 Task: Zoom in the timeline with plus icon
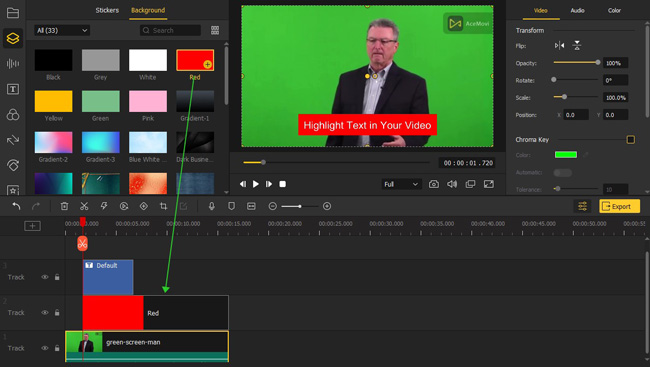click(x=327, y=206)
